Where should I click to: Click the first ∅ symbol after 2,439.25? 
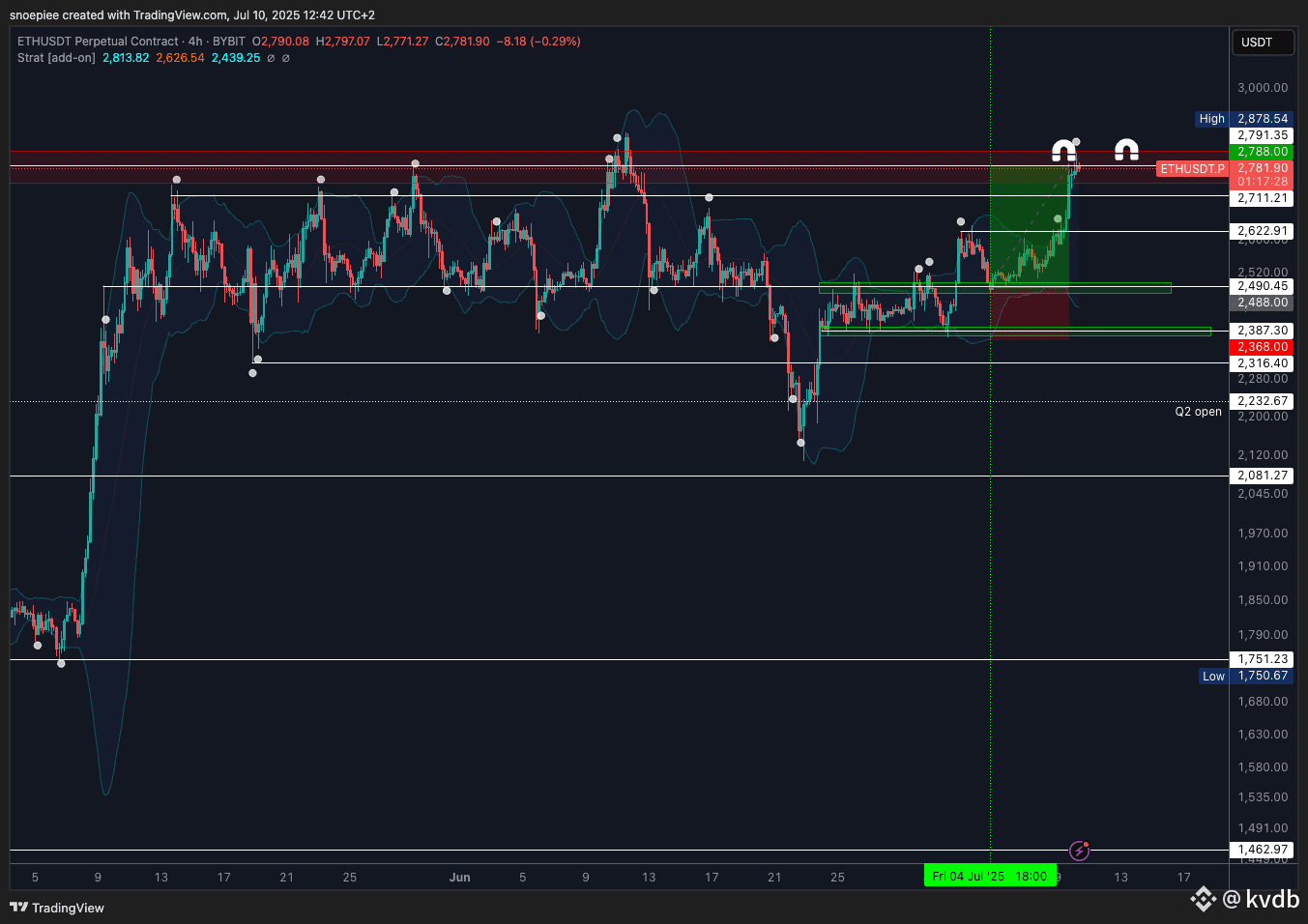[271, 58]
